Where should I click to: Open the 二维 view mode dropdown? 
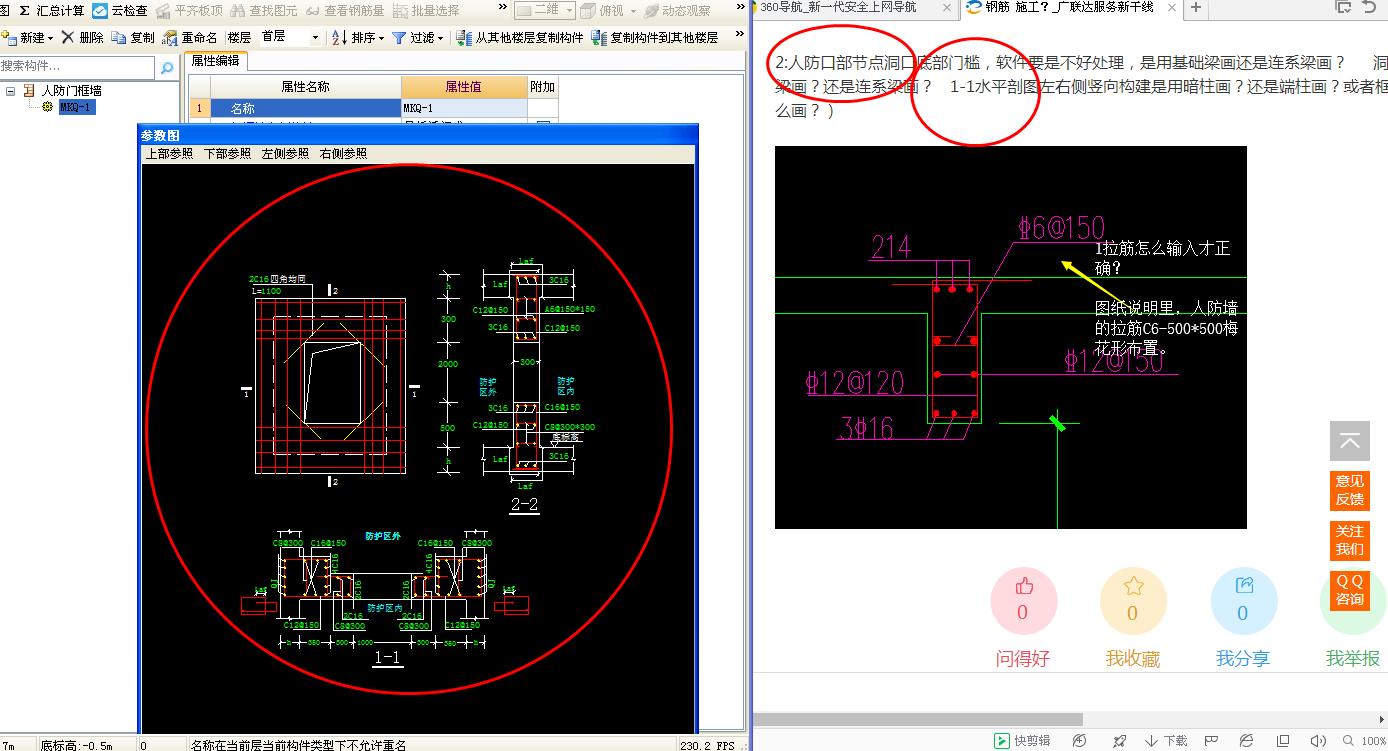(x=545, y=10)
